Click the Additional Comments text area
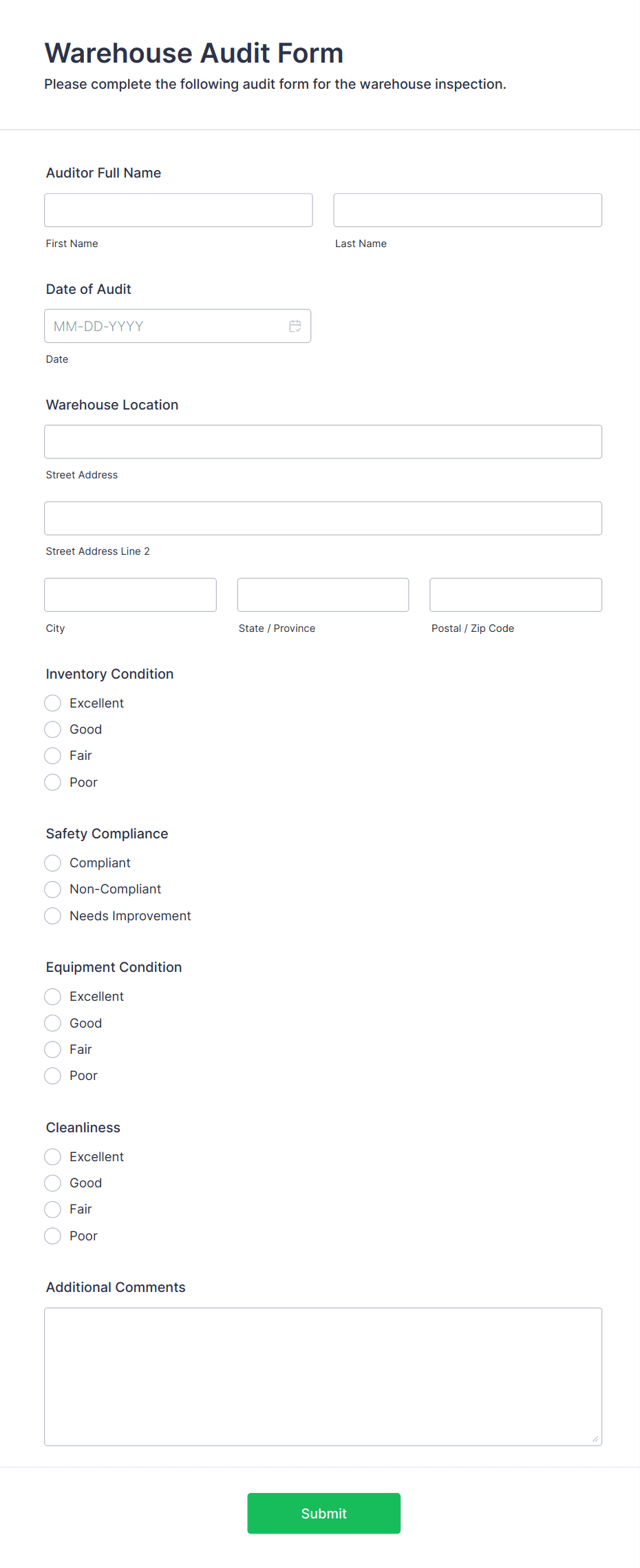Screen dimensions: 640x1568 pyautogui.click(x=323, y=1377)
